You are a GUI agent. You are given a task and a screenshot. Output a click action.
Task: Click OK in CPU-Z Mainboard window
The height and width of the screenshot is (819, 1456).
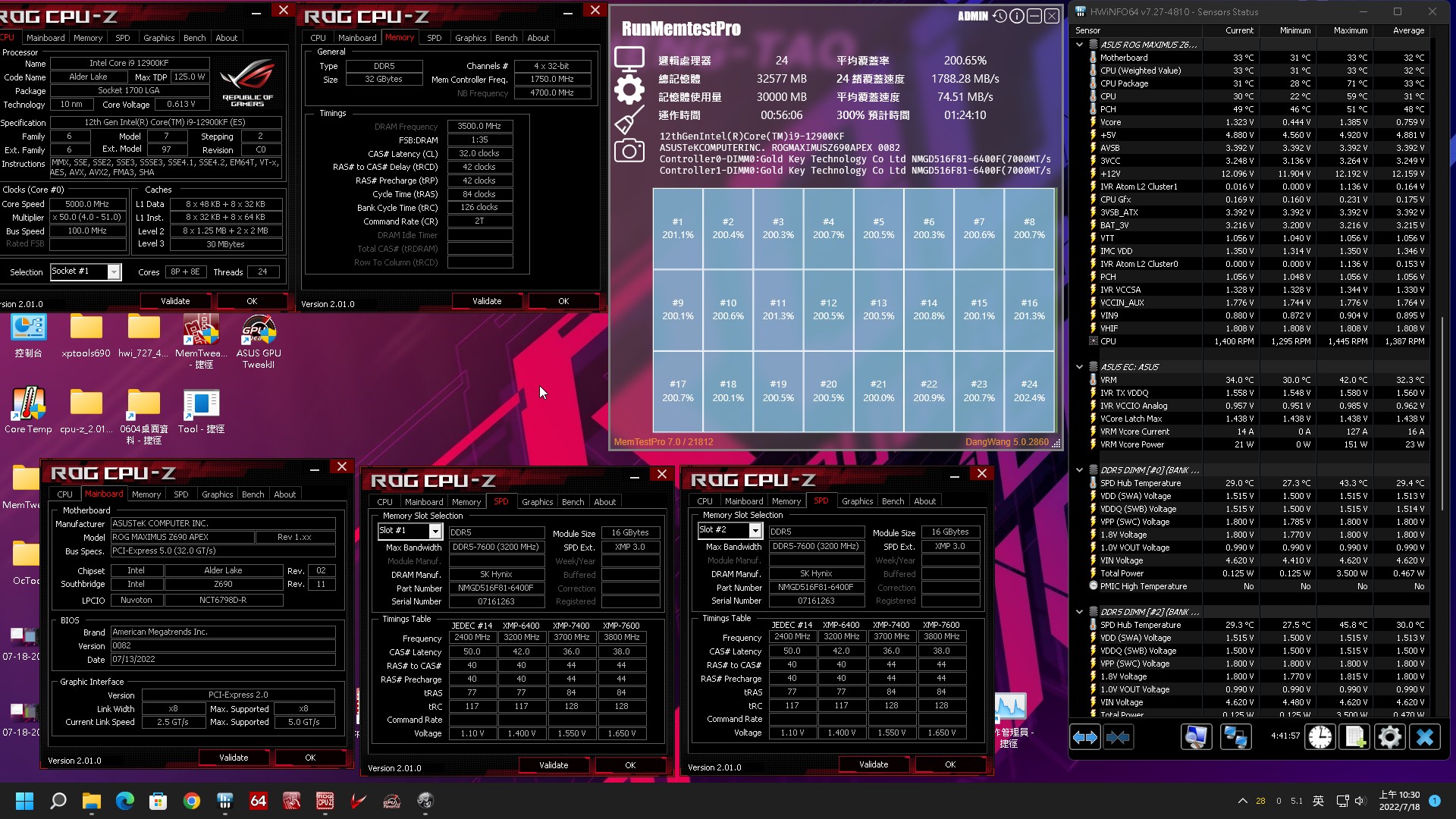(310, 758)
